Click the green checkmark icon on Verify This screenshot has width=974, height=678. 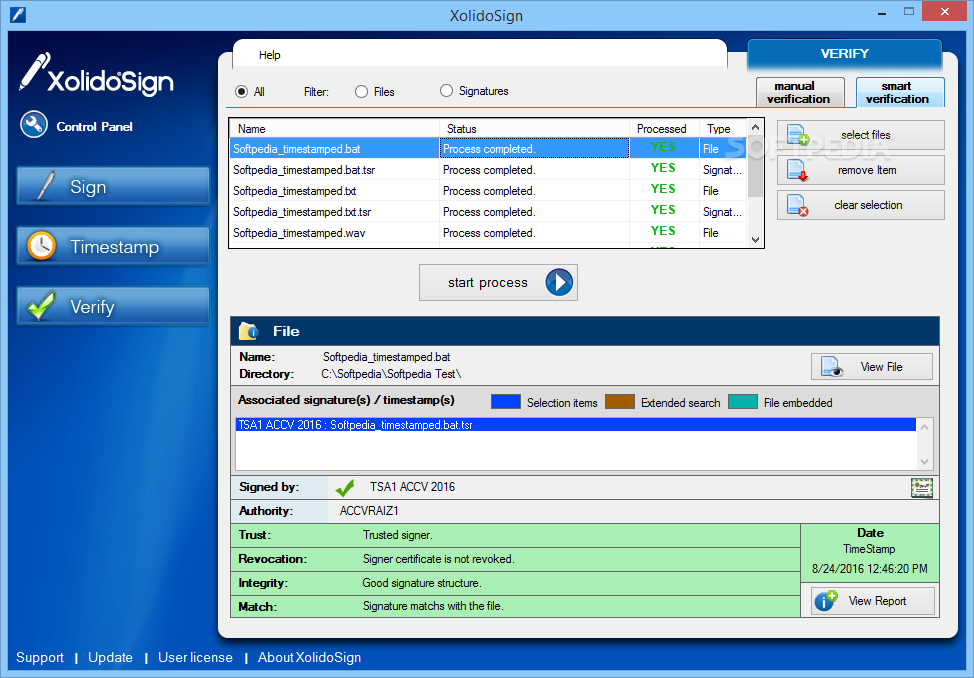(x=41, y=306)
